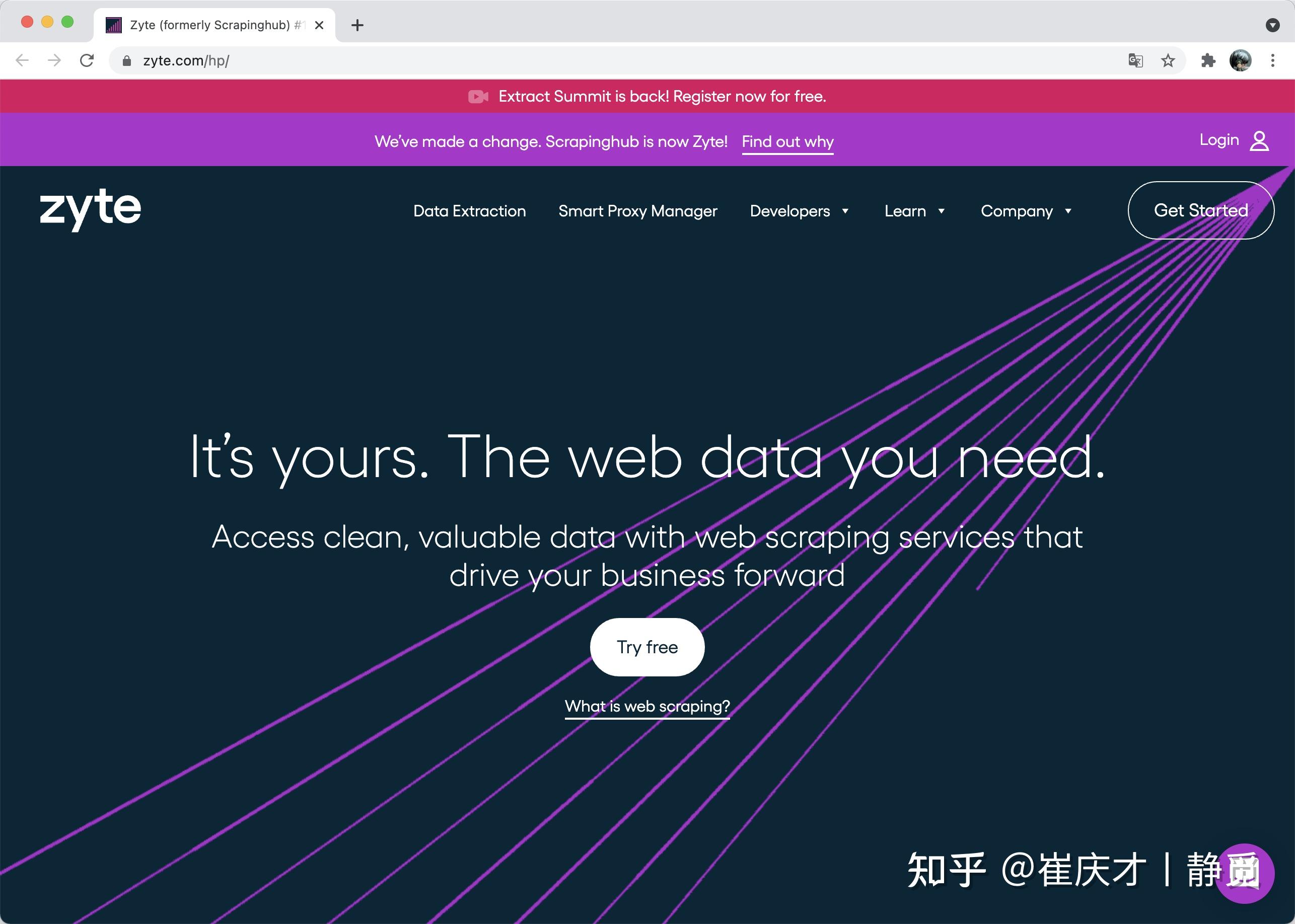Click the browser profile avatar icon

coord(1242,60)
